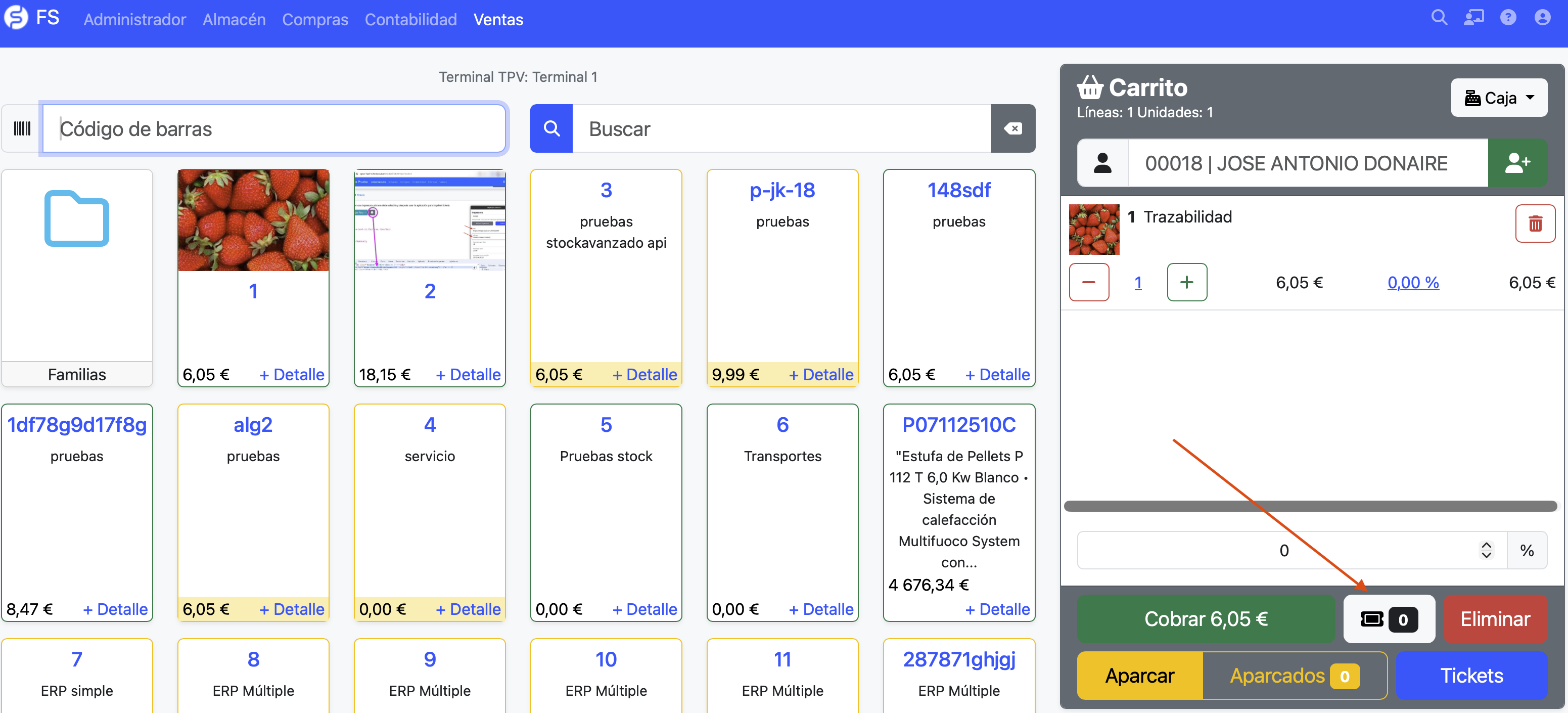Open Detalle for product 148sdf
The height and width of the screenshot is (713, 1568).
998,375
